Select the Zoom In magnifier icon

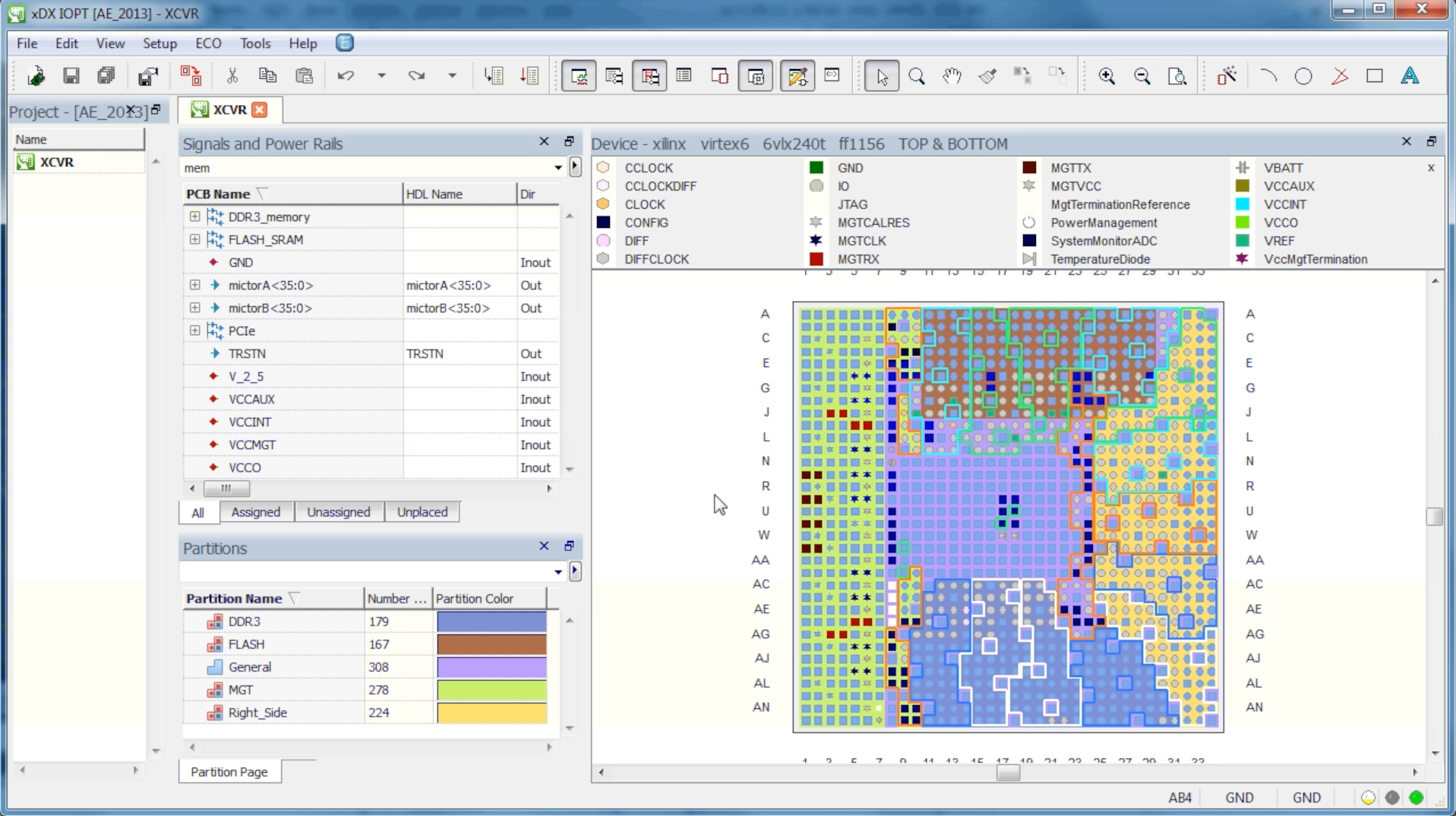click(x=1107, y=76)
